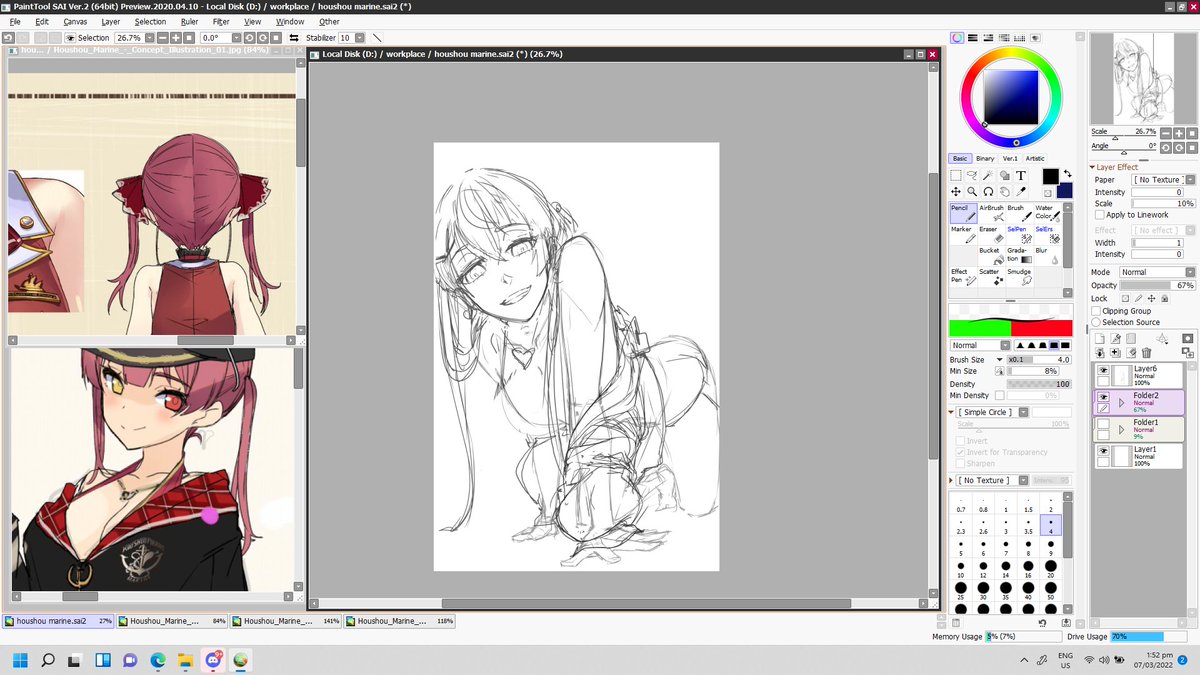This screenshot has height=675, width=1200.
Task: Pick the Rotate view tool
Action: [988, 191]
